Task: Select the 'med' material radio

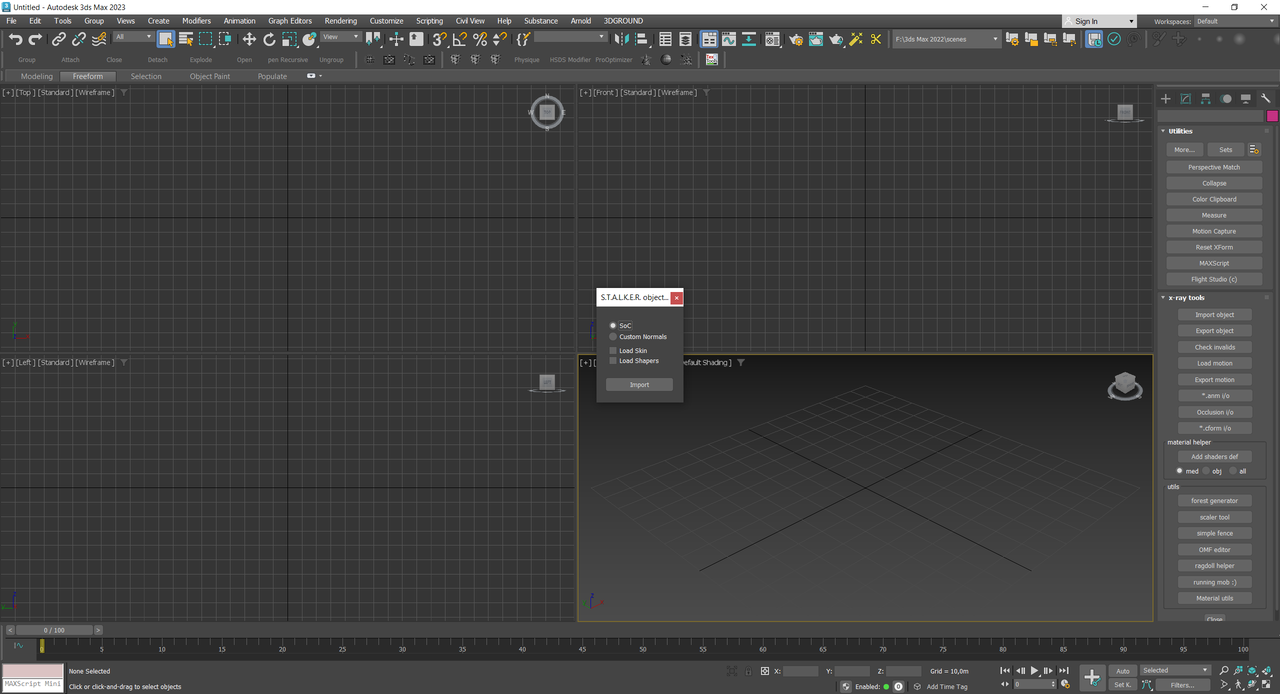Action: point(1181,471)
